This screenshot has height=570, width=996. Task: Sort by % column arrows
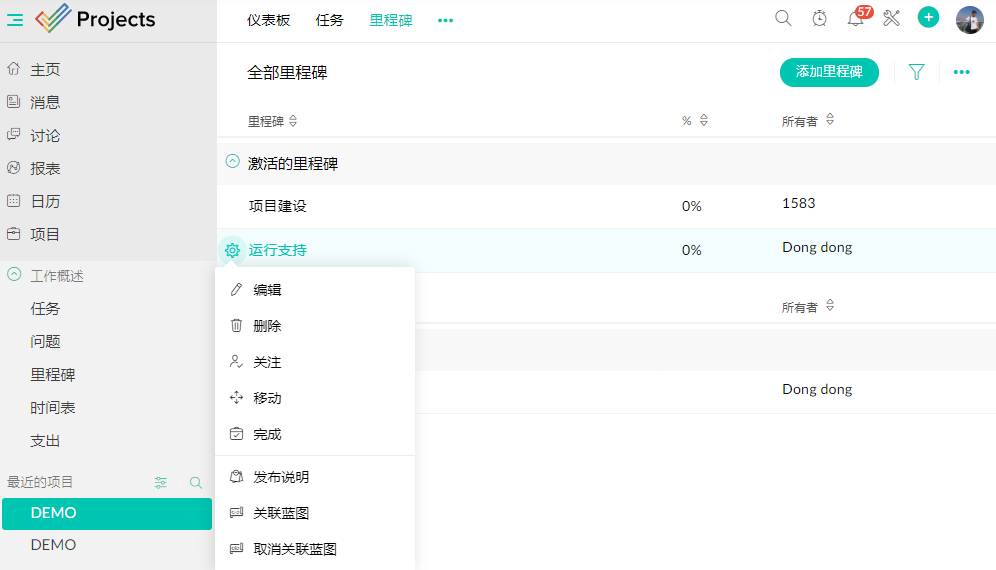pos(704,120)
